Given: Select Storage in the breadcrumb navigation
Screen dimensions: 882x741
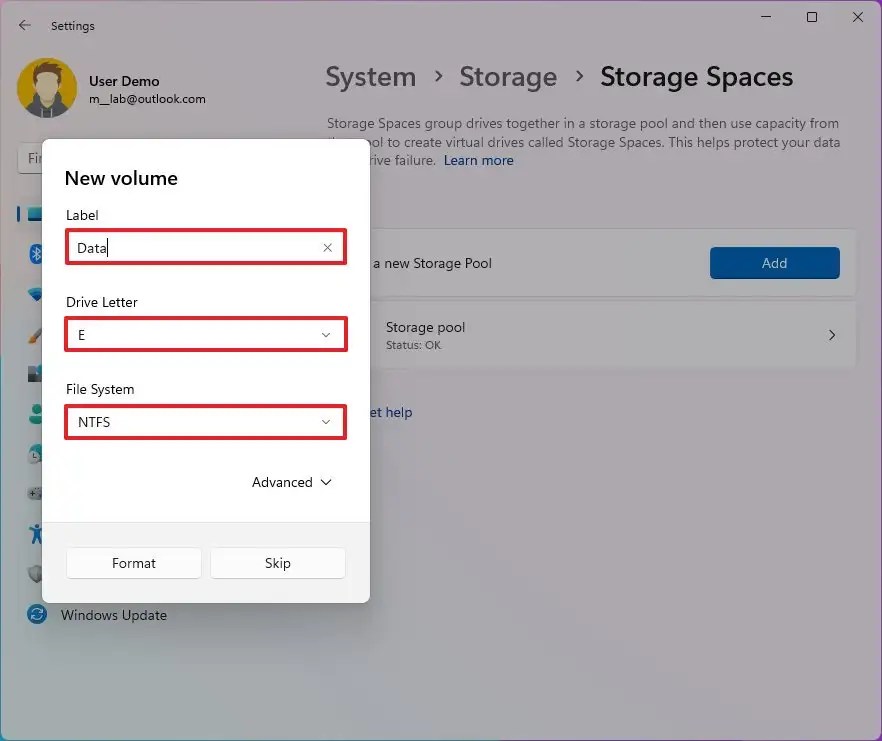Looking at the screenshot, I should click(508, 77).
